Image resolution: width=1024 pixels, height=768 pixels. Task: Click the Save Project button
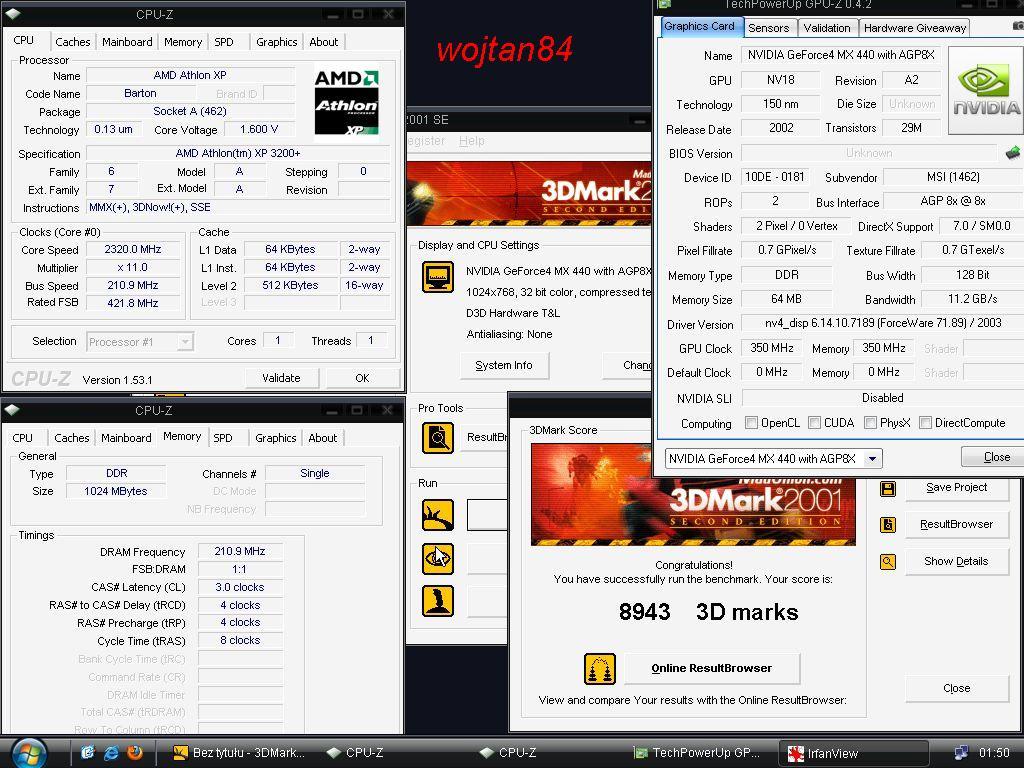(957, 487)
